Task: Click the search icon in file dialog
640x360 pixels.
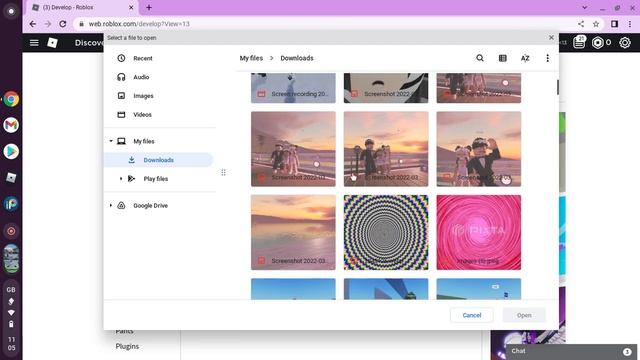Action: pos(480,58)
